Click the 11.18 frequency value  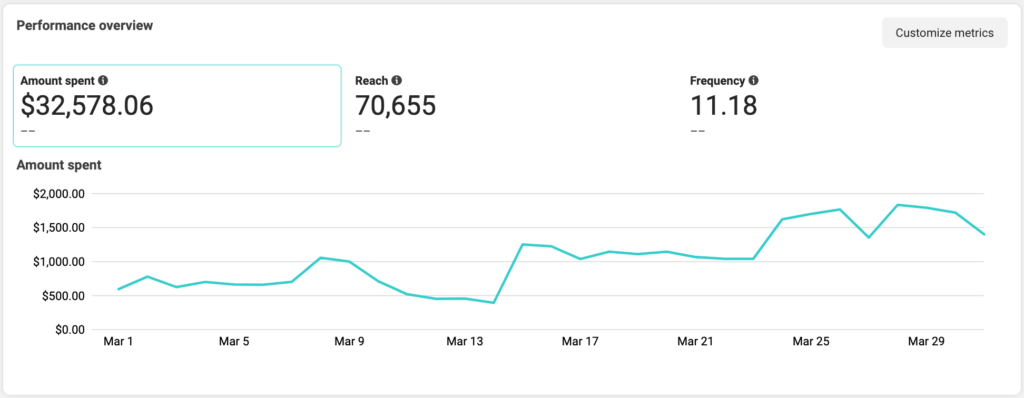coord(724,105)
